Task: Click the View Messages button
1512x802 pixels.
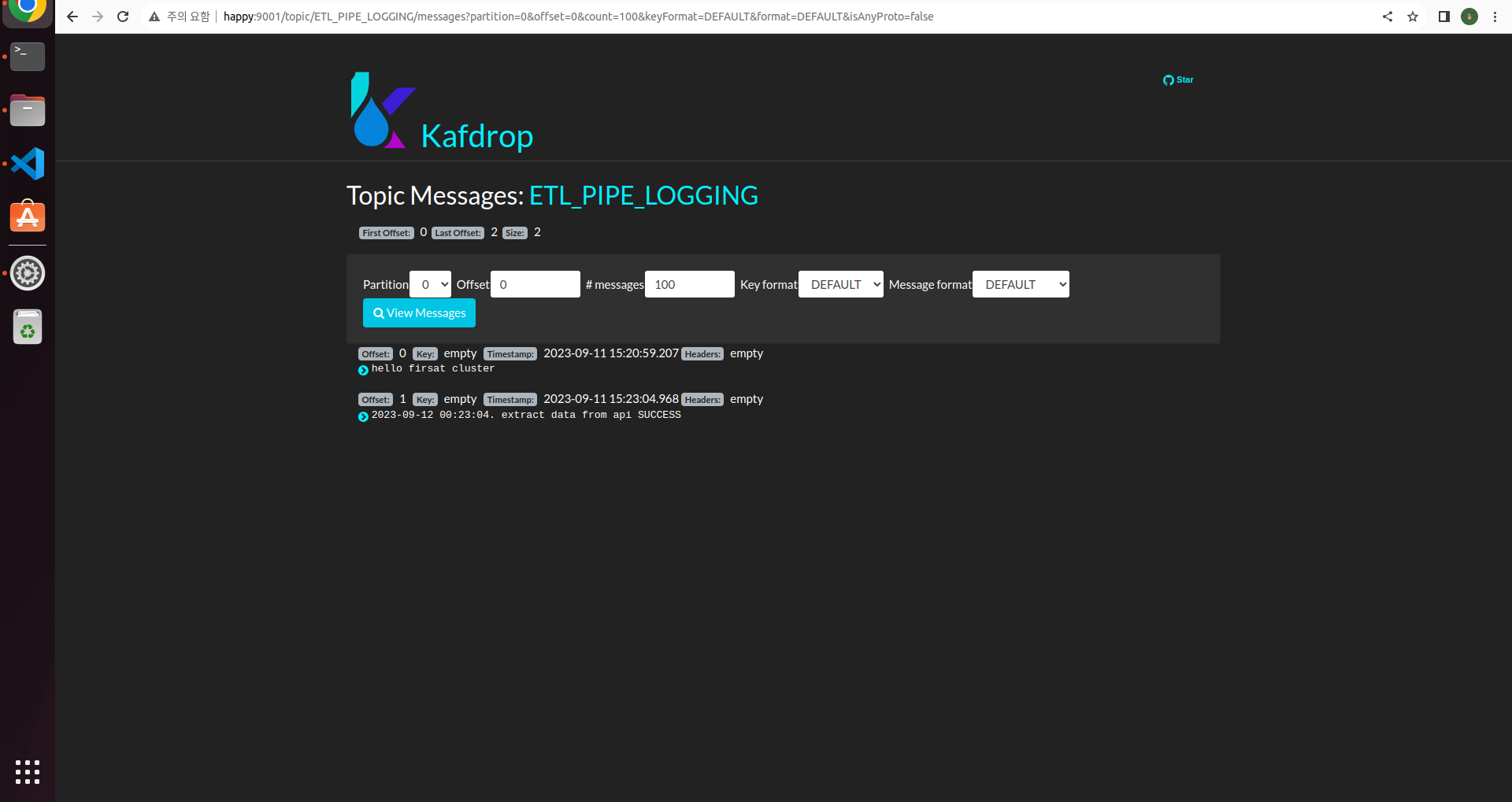Action: pyautogui.click(x=419, y=312)
